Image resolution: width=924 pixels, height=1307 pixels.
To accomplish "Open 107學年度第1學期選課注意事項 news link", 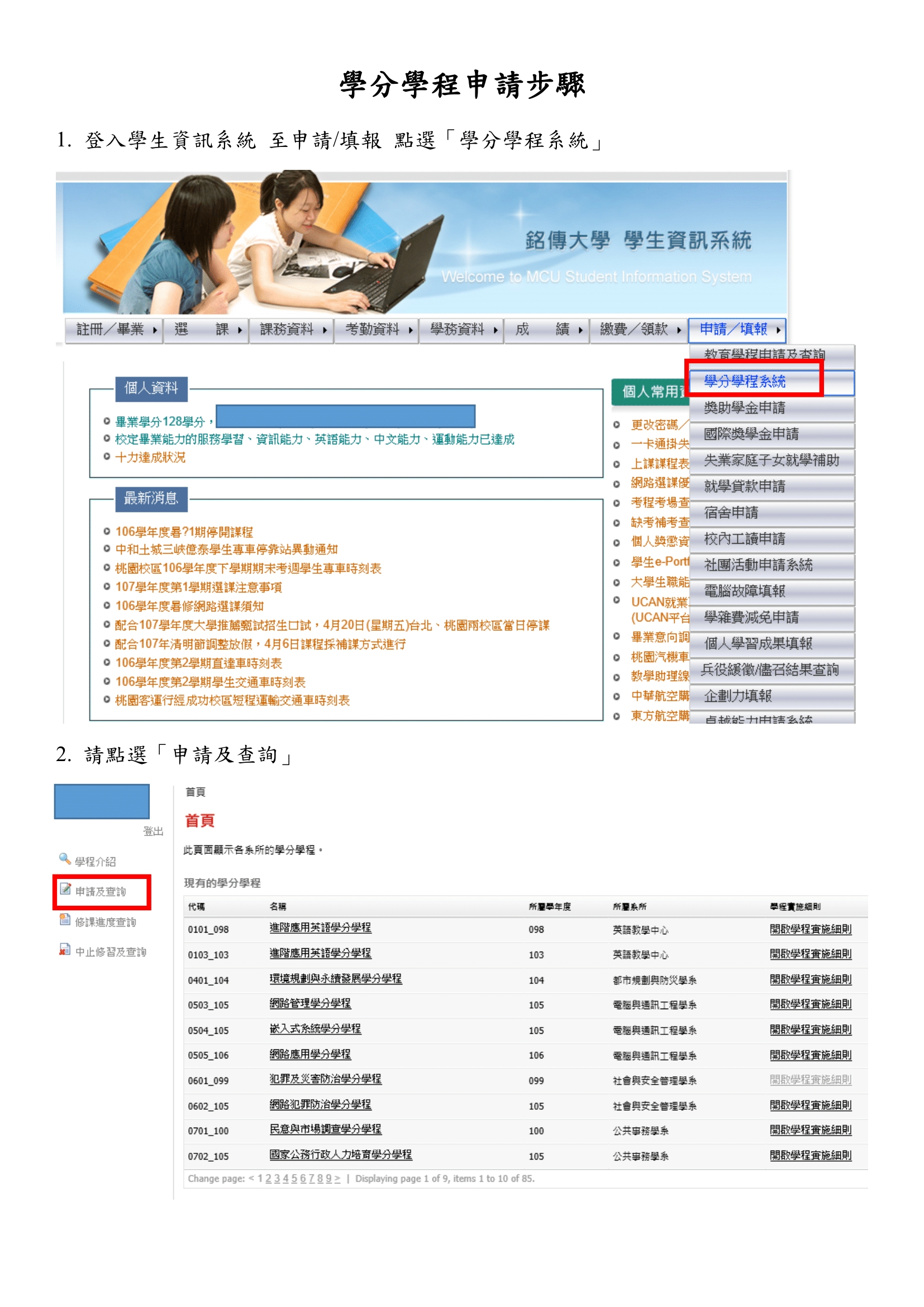I will pyautogui.click(x=198, y=587).
